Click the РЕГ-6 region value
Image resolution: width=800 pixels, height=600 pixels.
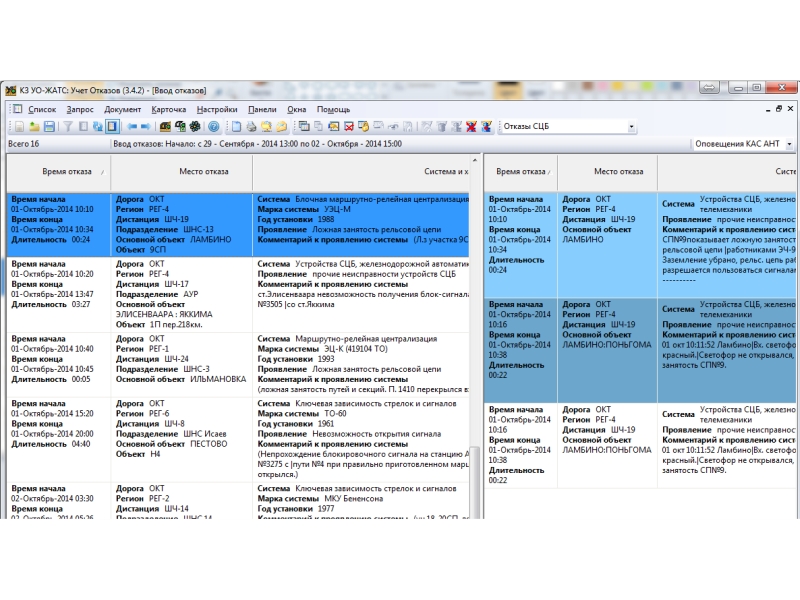coord(159,414)
